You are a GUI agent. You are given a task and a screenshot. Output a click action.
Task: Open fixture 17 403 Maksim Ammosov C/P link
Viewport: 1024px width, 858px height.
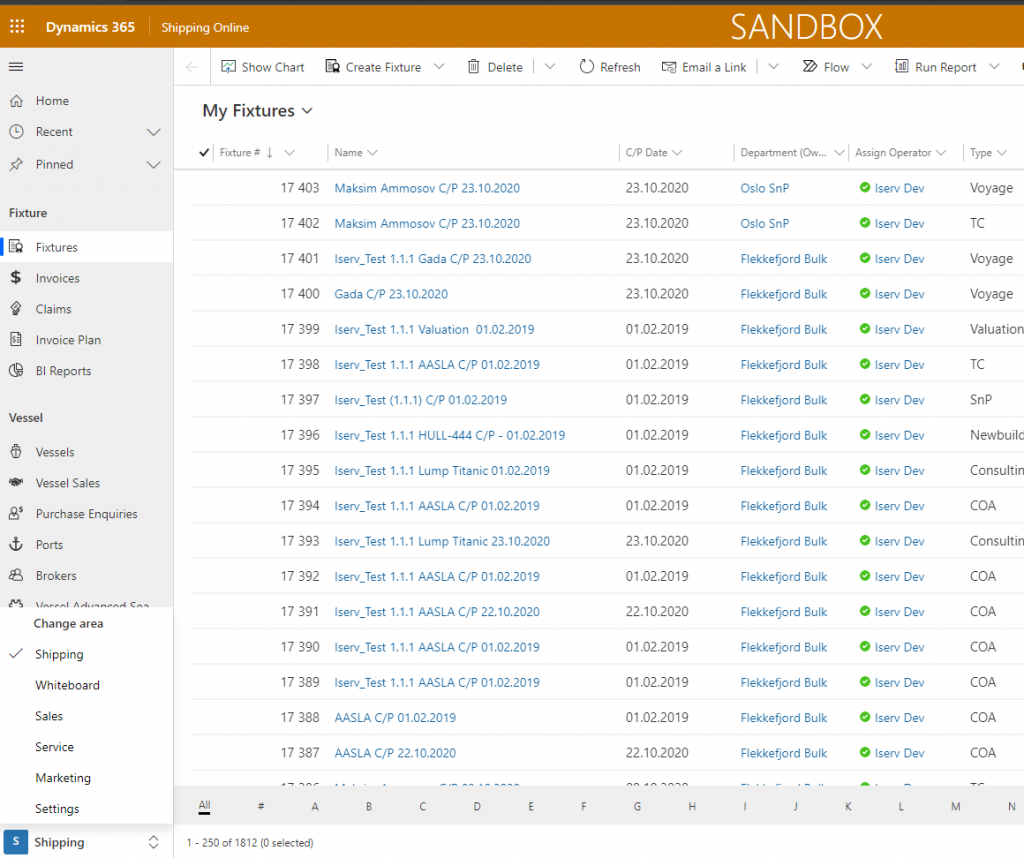tap(427, 188)
